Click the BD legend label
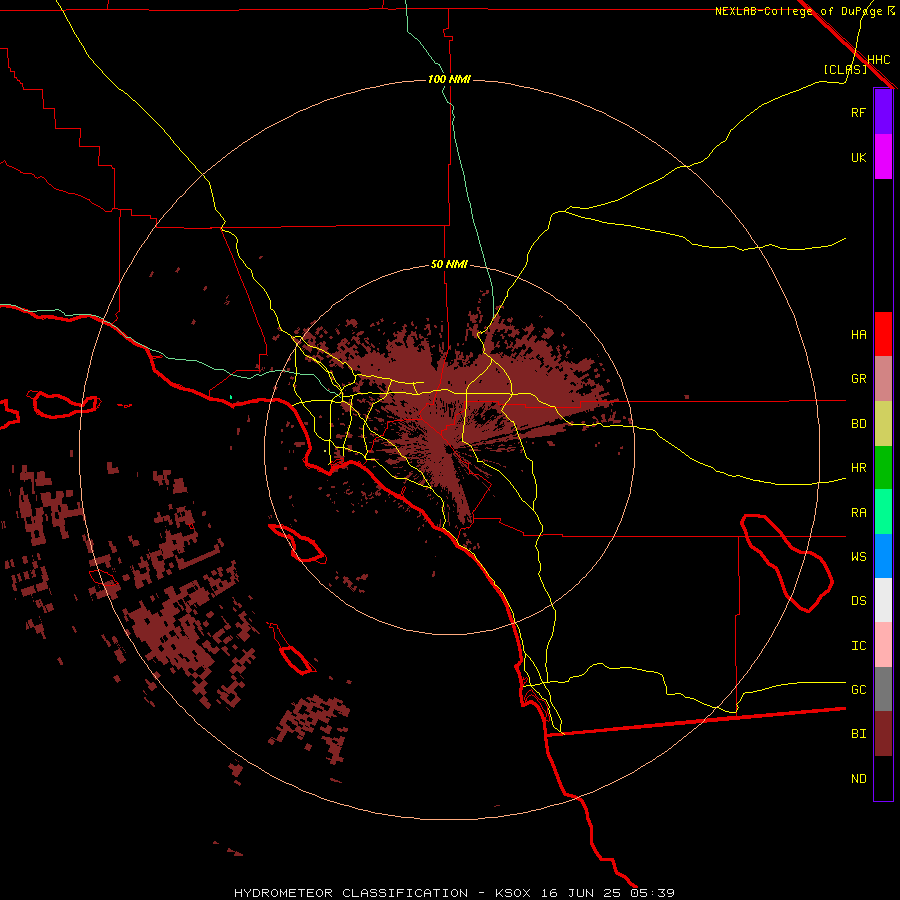The width and height of the screenshot is (900, 900). click(858, 424)
